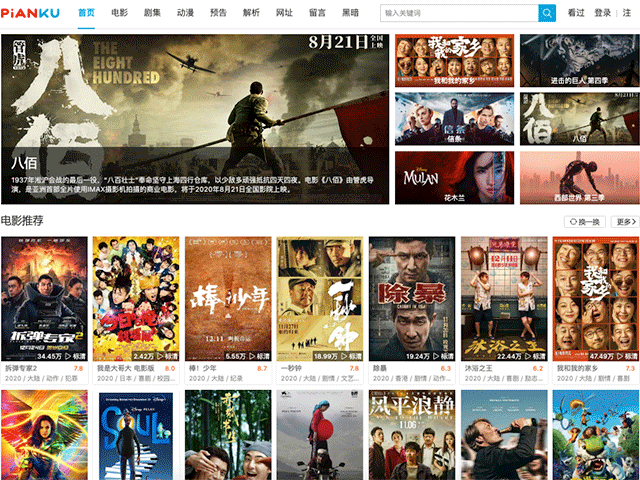Image resolution: width=640 pixels, height=480 pixels.
Task: Click the 换一换 refresh recommendations button
Action: click(584, 222)
